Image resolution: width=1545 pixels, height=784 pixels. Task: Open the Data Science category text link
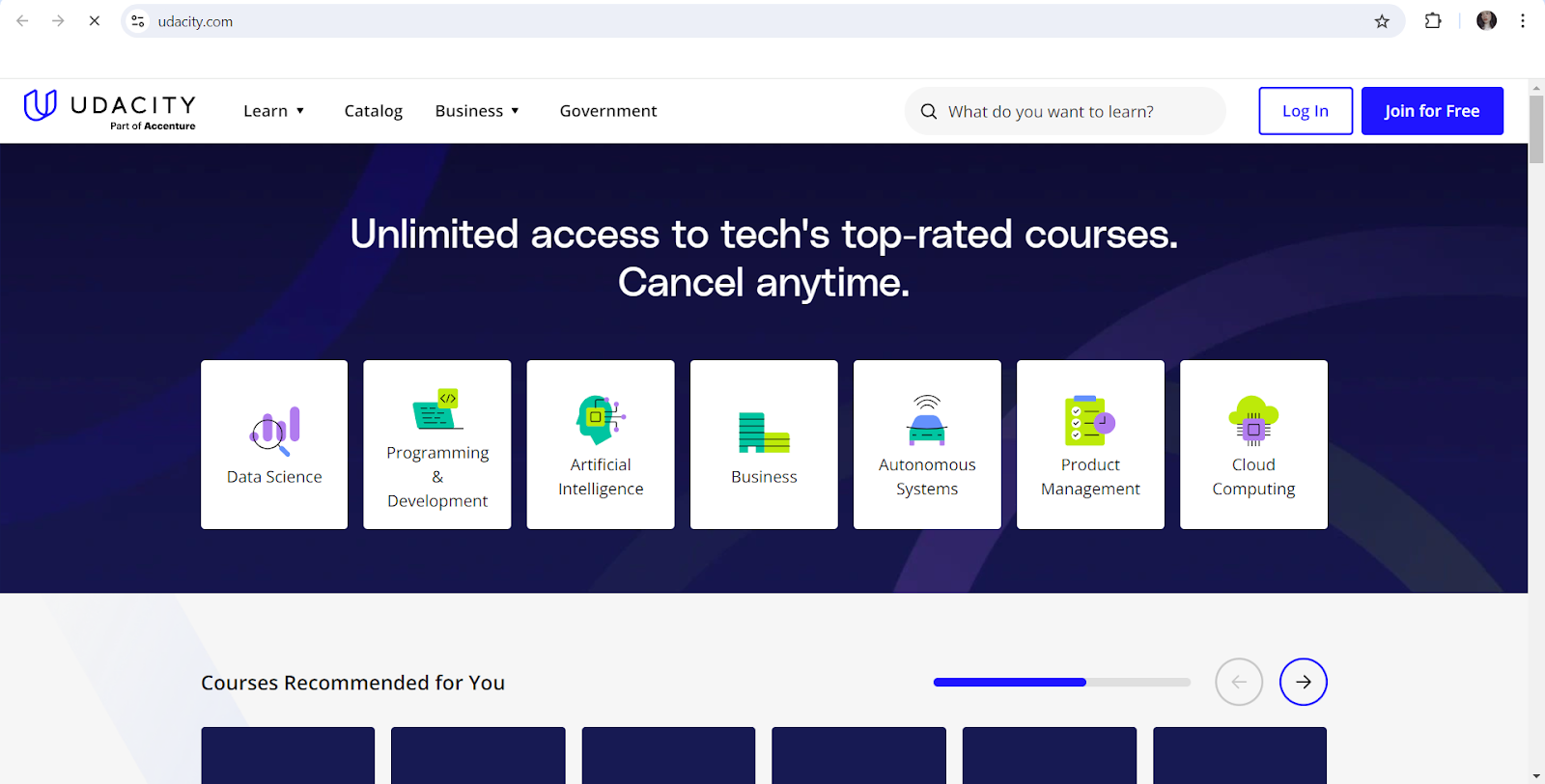pyautogui.click(x=274, y=477)
